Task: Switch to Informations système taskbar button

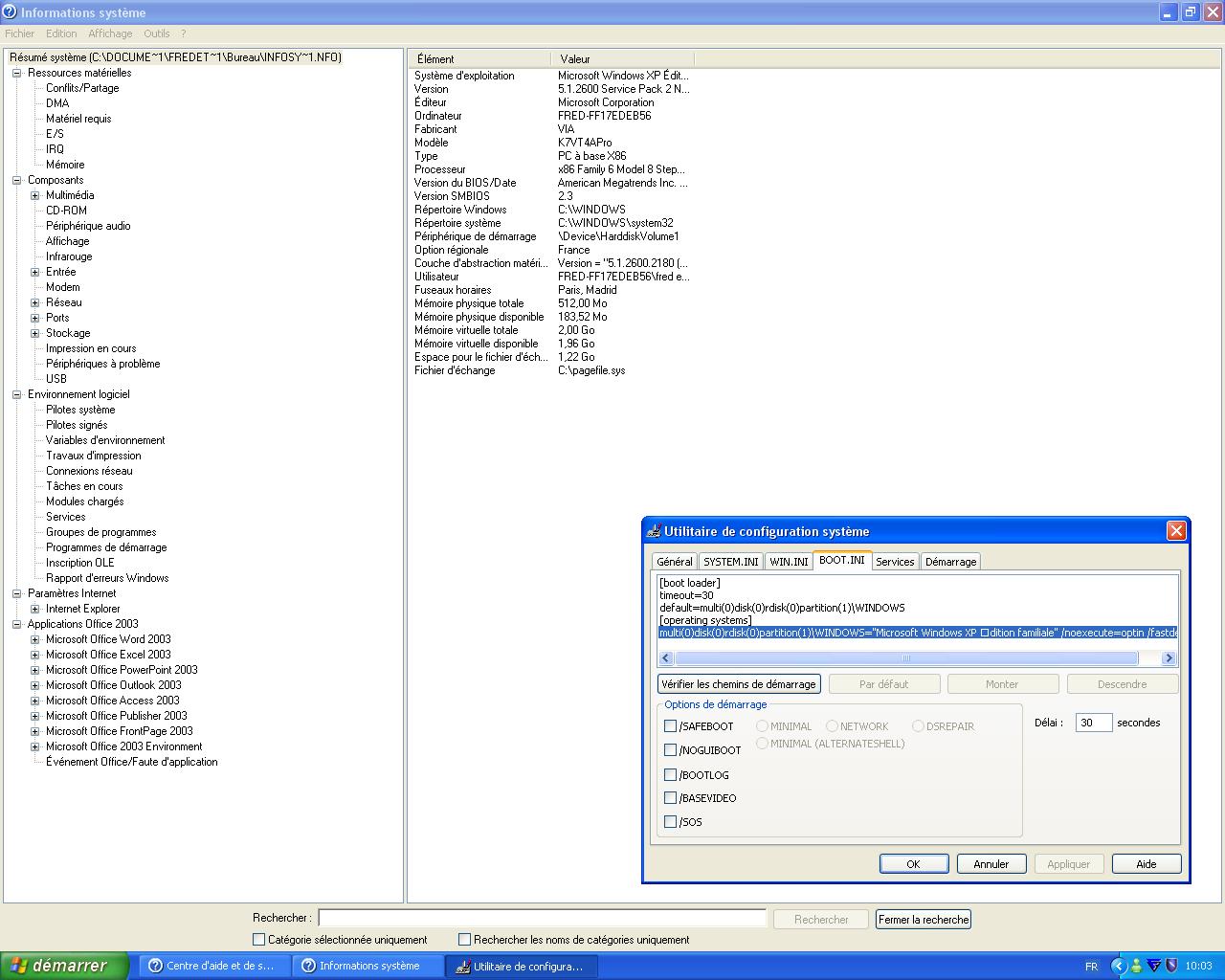Action: (x=368, y=967)
